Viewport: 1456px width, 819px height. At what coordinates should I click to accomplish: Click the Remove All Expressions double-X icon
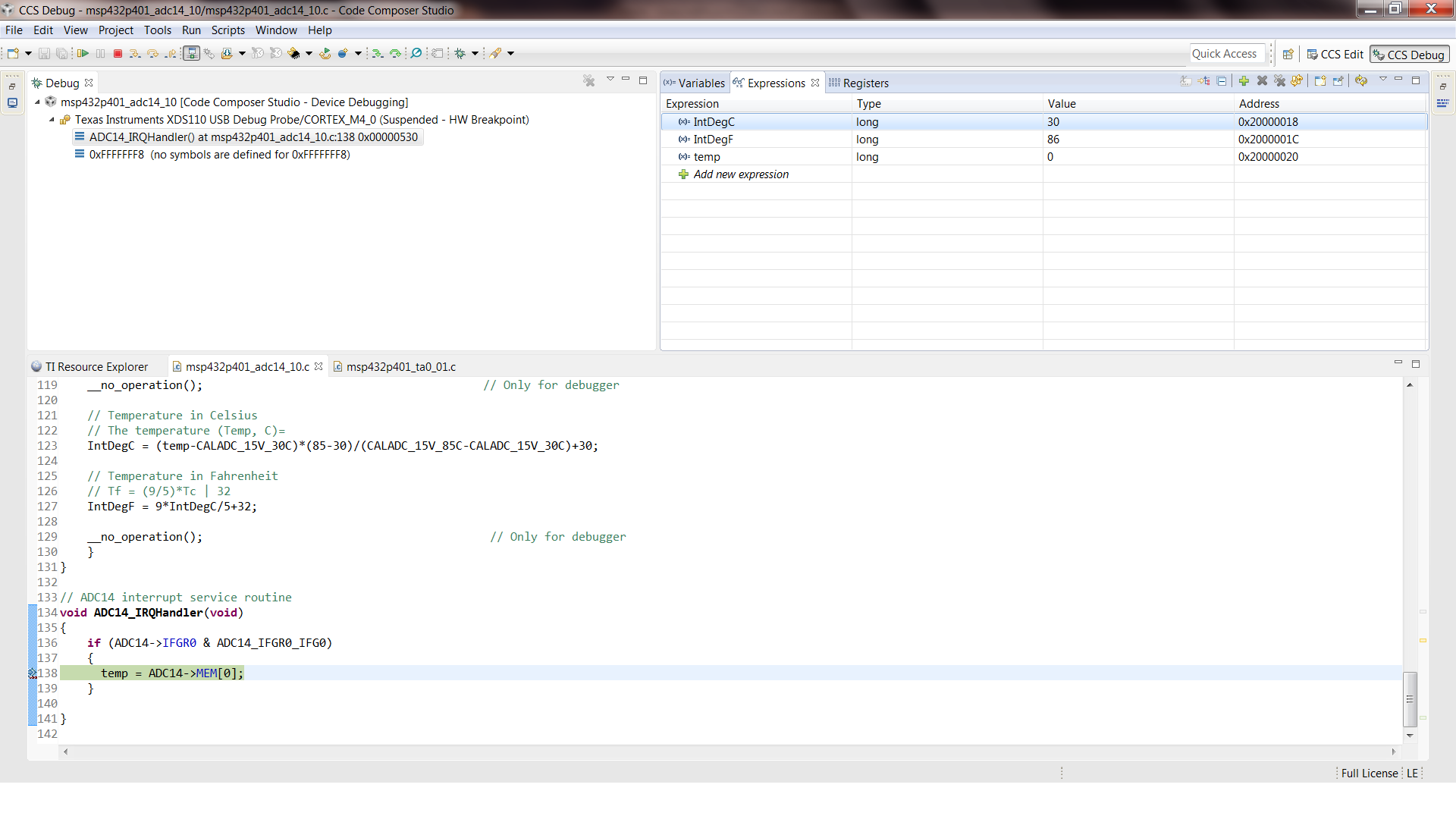[x=1280, y=81]
